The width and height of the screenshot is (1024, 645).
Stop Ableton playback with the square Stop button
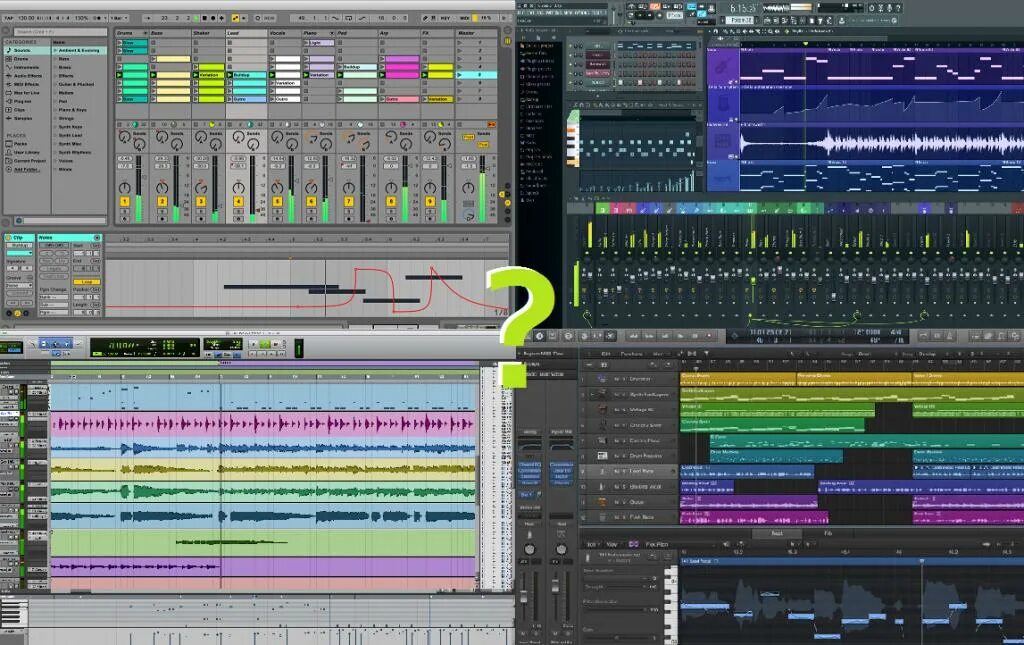pos(204,18)
